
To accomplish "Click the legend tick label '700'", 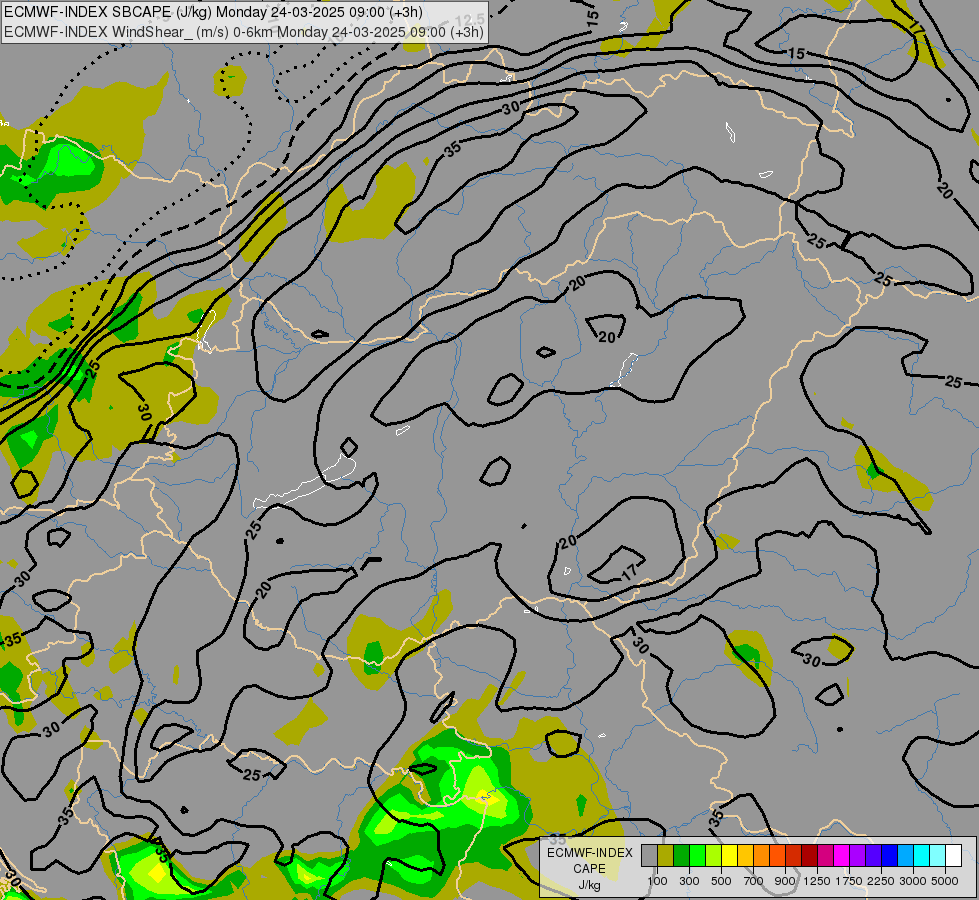I will pos(754,881).
